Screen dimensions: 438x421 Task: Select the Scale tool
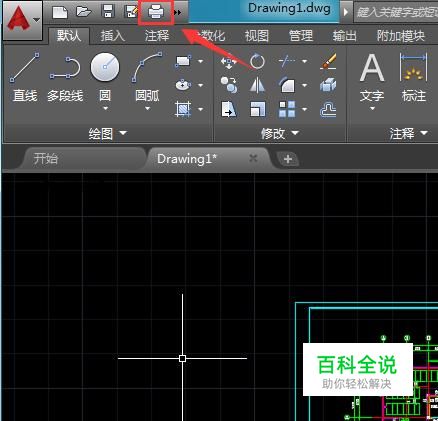(258, 109)
